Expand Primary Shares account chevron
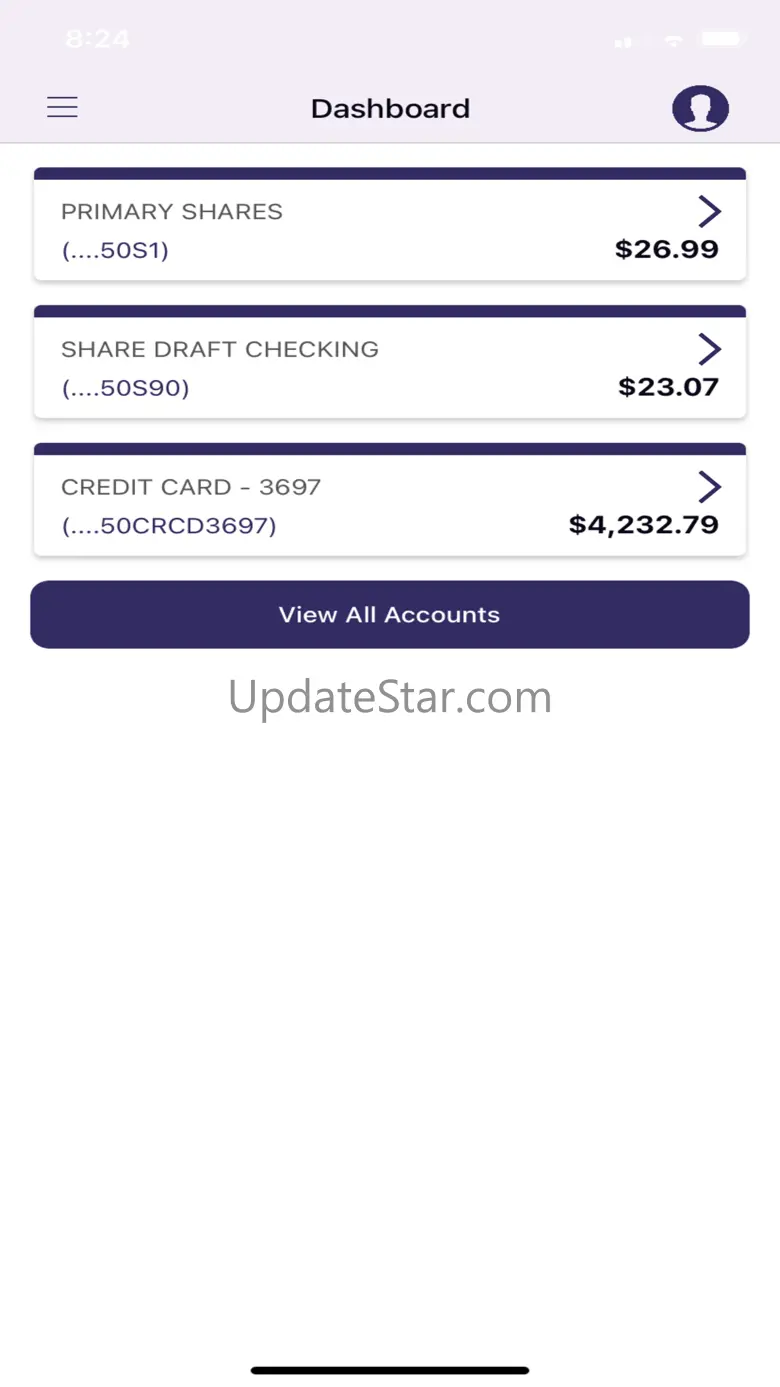Image resolution: width=780 pixels, height=1387 pixels. tap(709, 211)
